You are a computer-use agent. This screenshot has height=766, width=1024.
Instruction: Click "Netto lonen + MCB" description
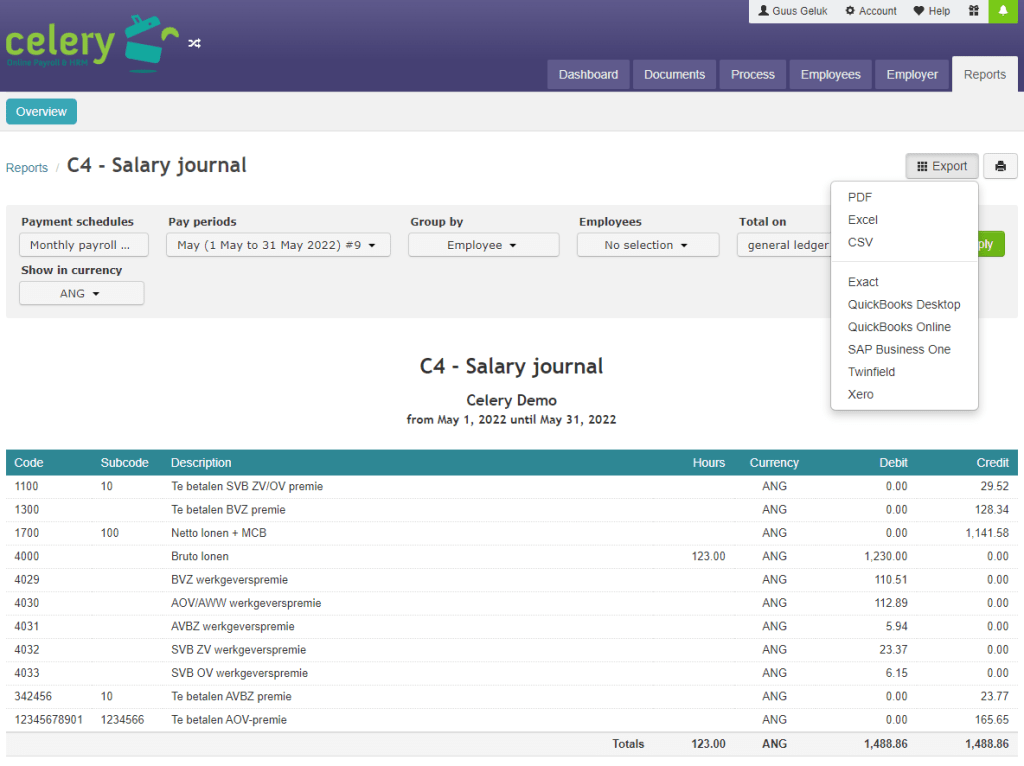219,534
